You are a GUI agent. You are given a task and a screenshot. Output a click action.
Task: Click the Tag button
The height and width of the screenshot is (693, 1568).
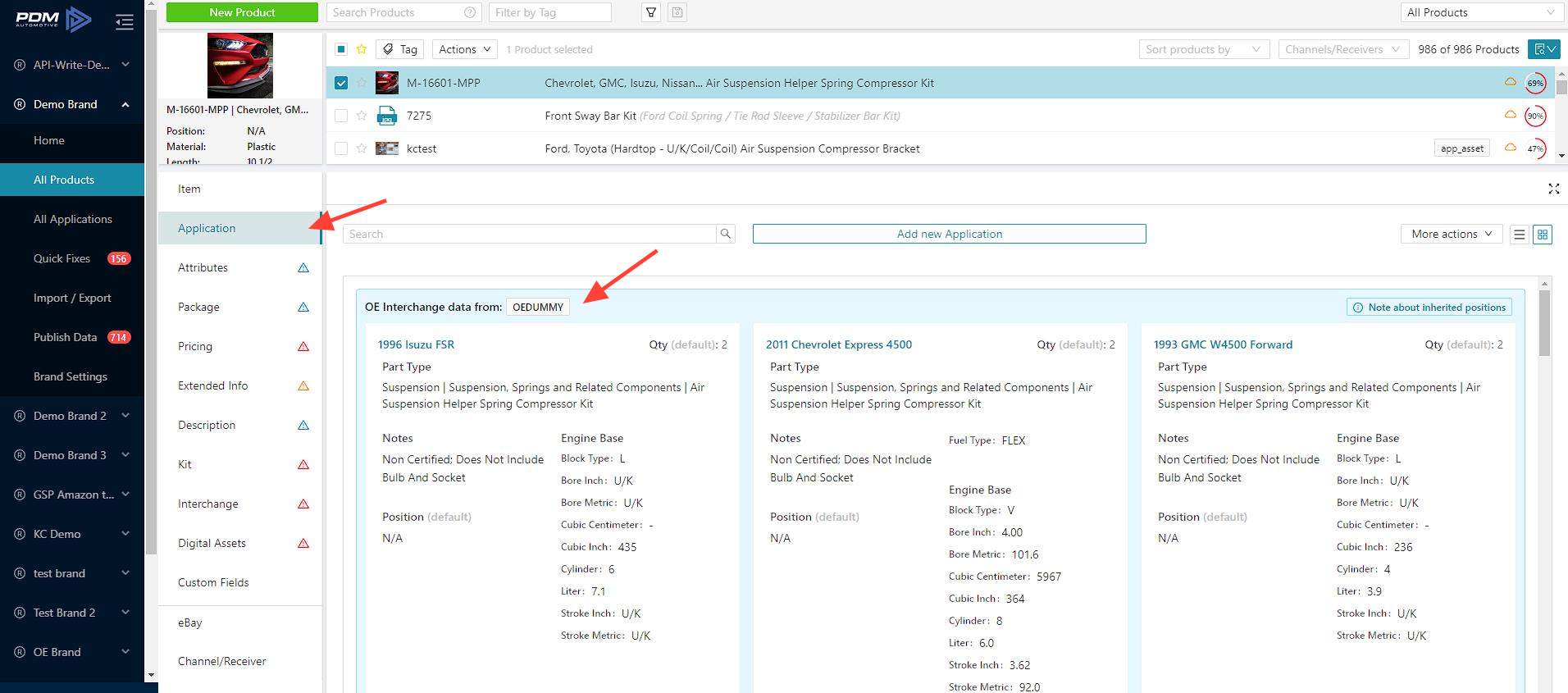point(400,49)
